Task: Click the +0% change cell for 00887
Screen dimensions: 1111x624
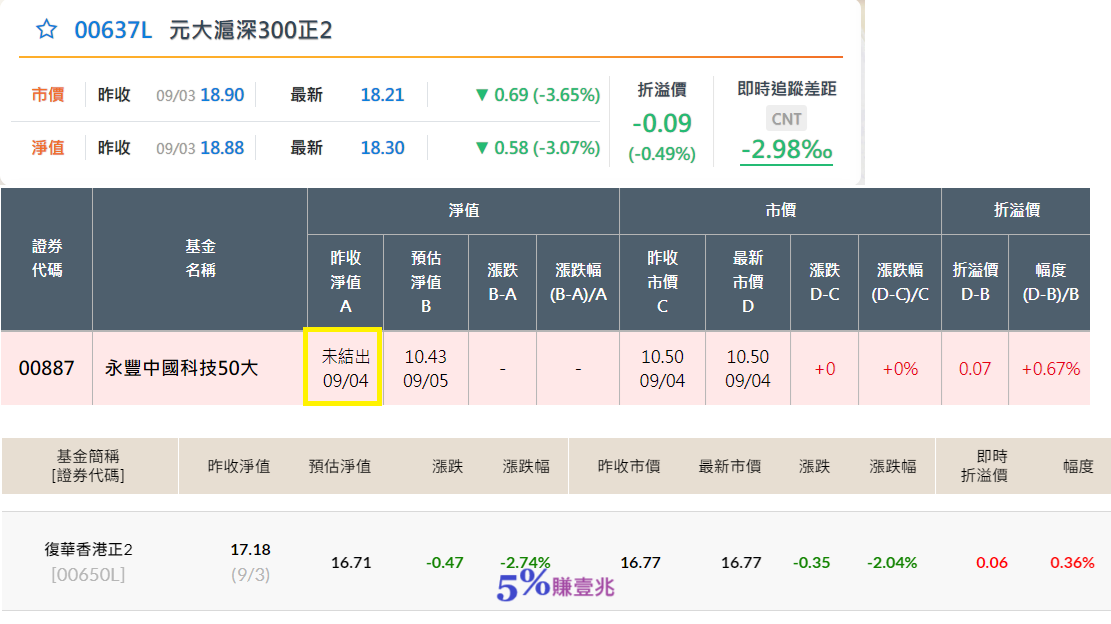Action: pyautogui.click(x=900, y=368)
